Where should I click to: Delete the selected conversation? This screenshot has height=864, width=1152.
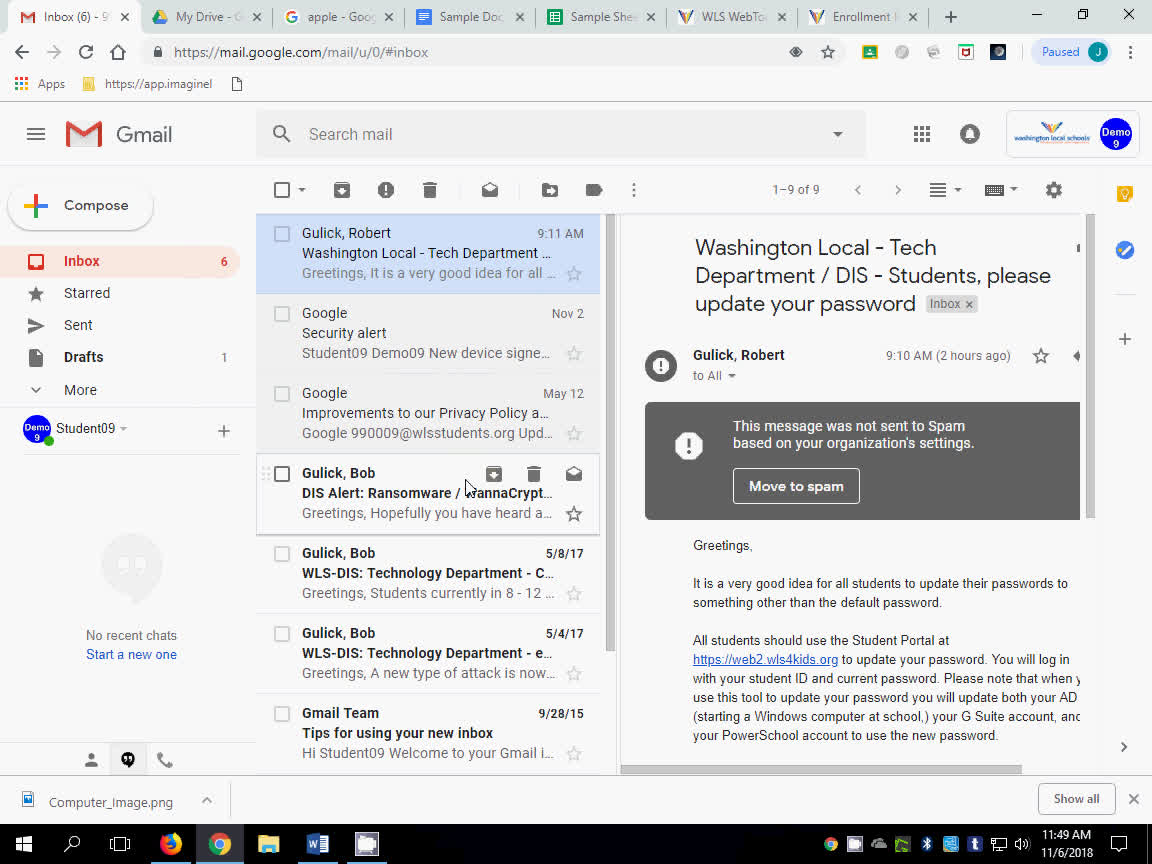point(430,189)
